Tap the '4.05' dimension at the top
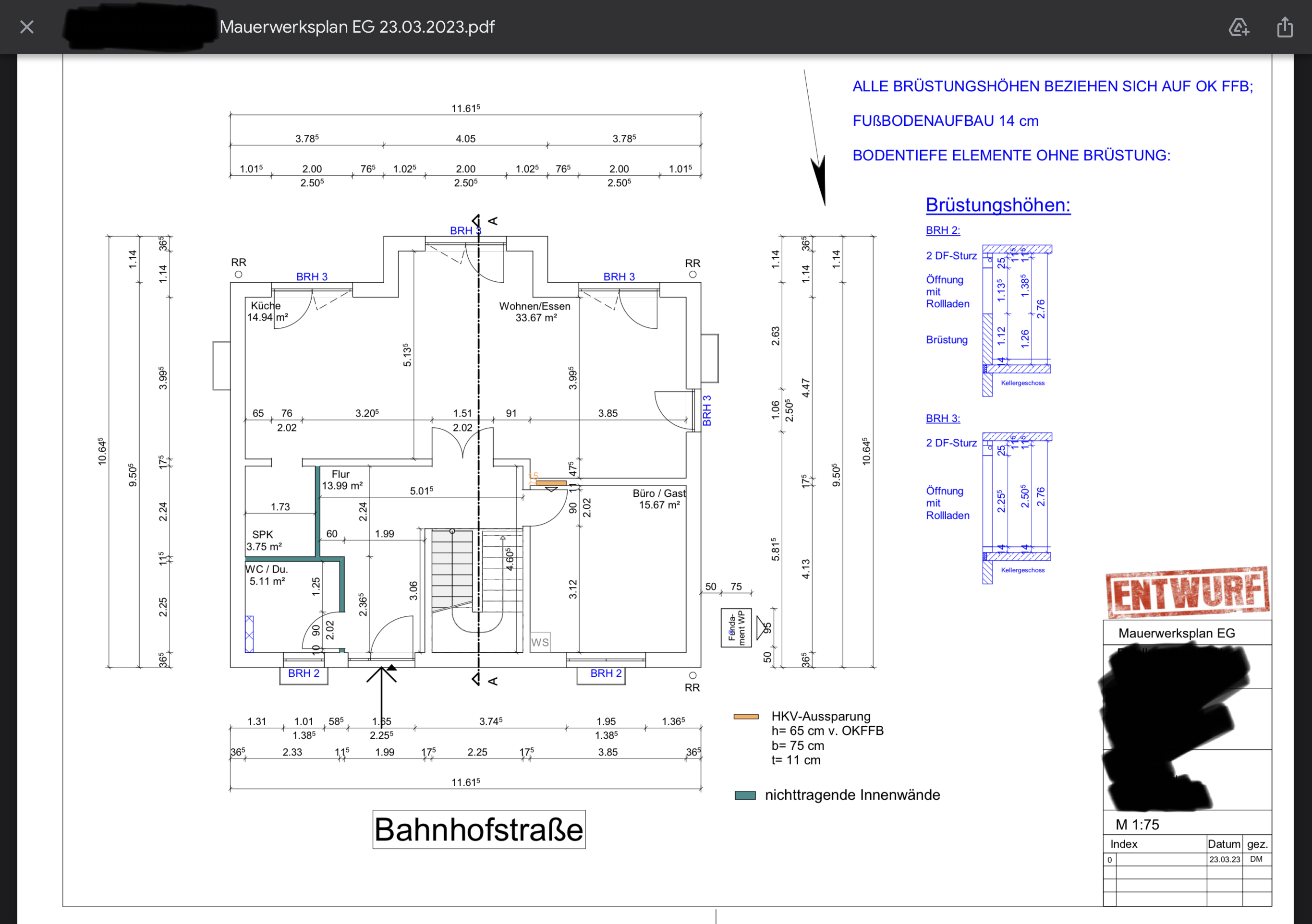Viewport: 1312px width, 924px height. [x=466, y=138]
